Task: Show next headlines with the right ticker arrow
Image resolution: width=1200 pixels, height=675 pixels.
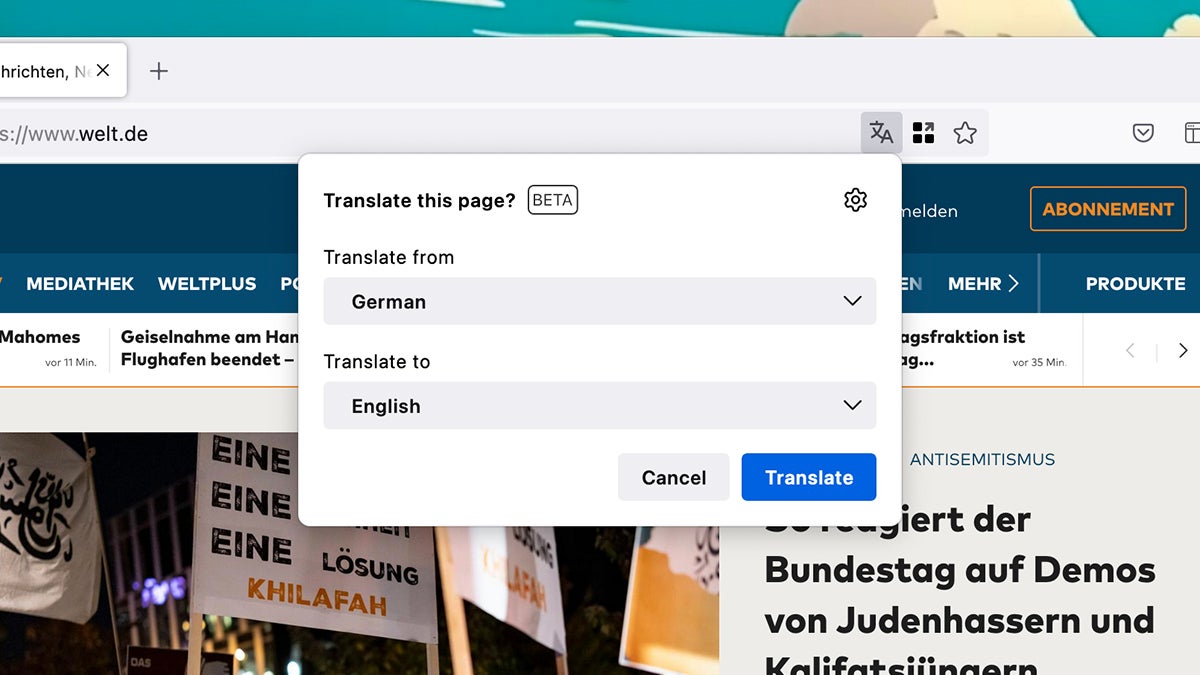Action: pos(1180,350)
